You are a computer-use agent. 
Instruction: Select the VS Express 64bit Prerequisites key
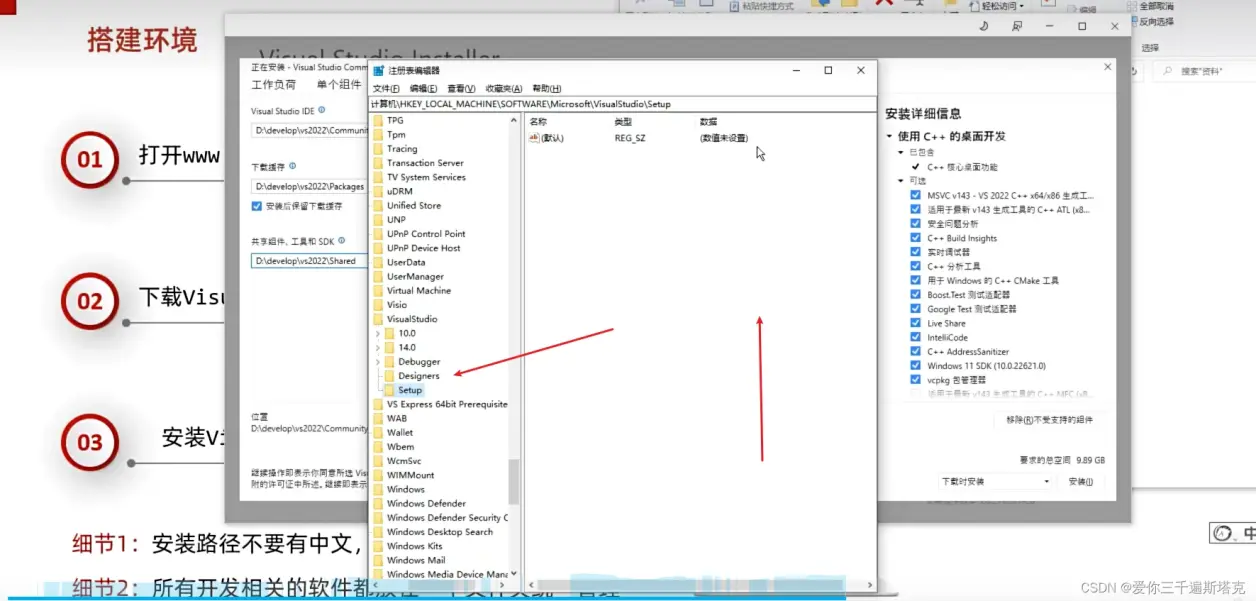pos(447,404)
